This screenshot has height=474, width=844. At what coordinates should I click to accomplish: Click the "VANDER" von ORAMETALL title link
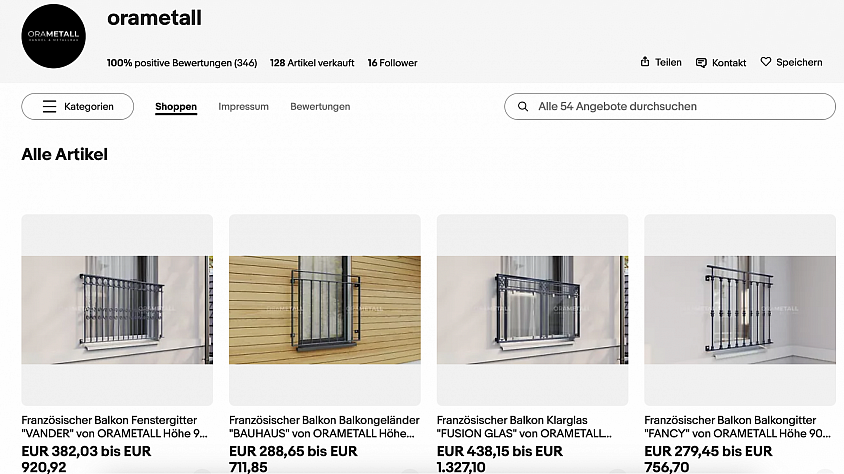[x=115, y=427]
